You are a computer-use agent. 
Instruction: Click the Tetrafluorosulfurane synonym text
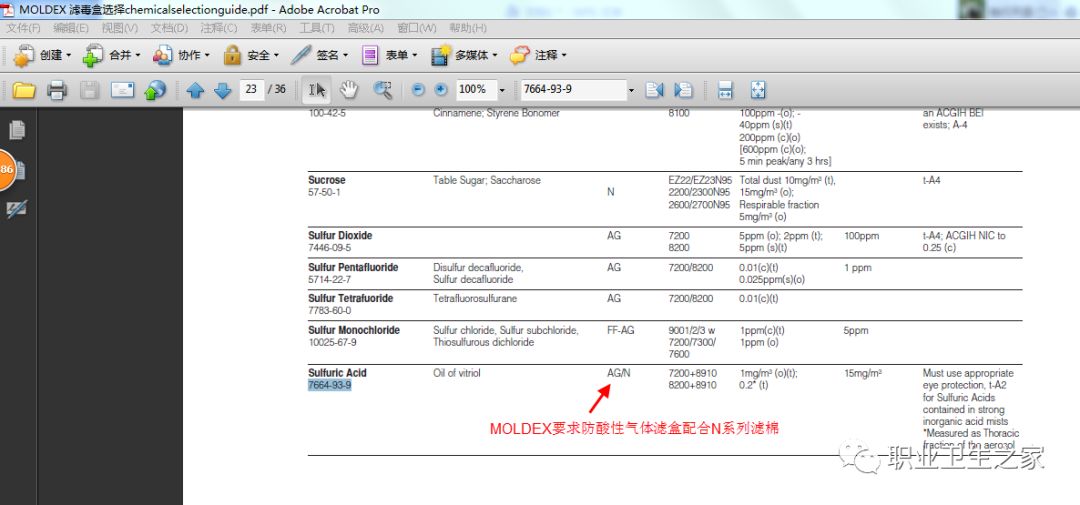475,298
